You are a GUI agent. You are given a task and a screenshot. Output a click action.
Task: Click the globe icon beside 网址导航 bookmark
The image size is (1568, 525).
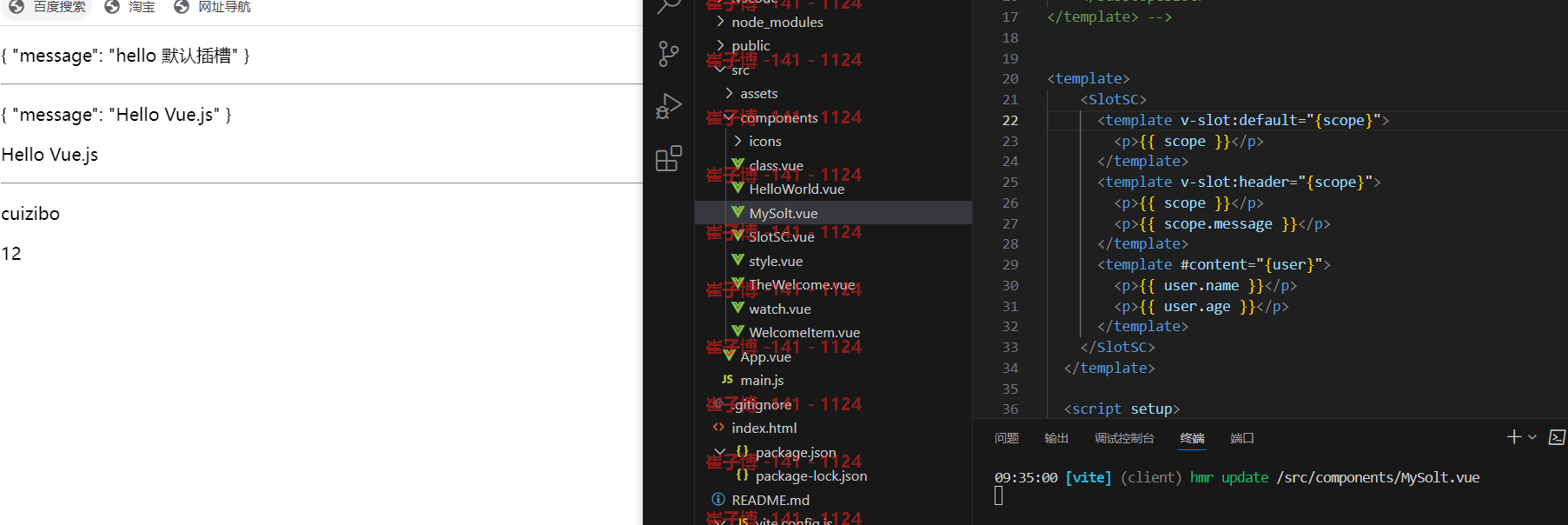pos(182,7)
